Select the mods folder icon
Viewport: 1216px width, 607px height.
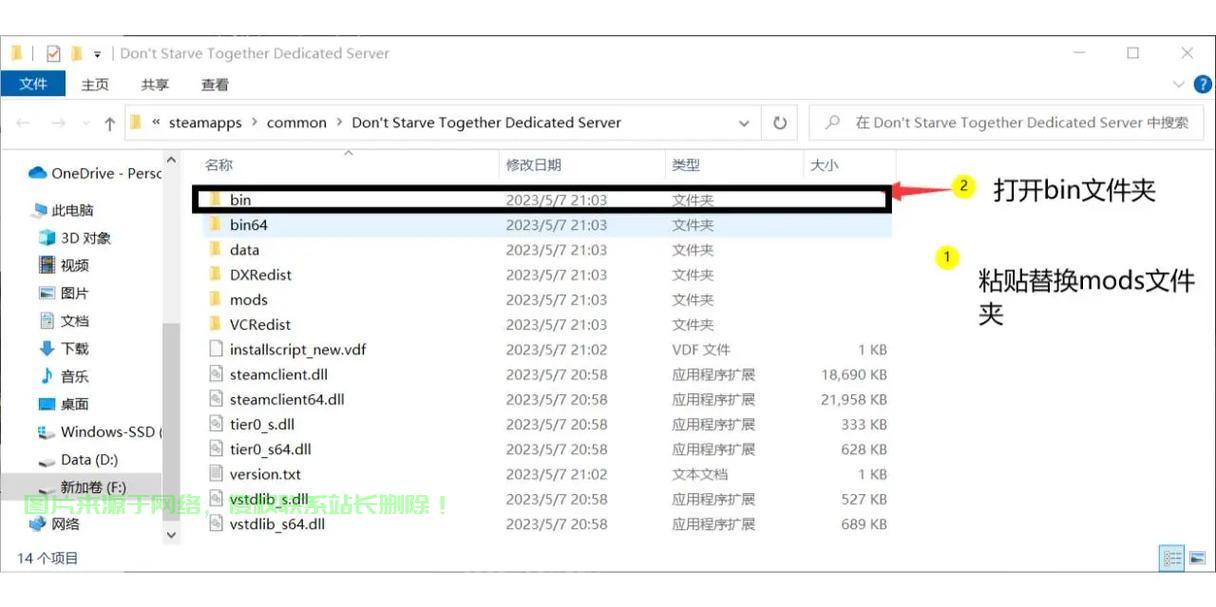(215, 300)
